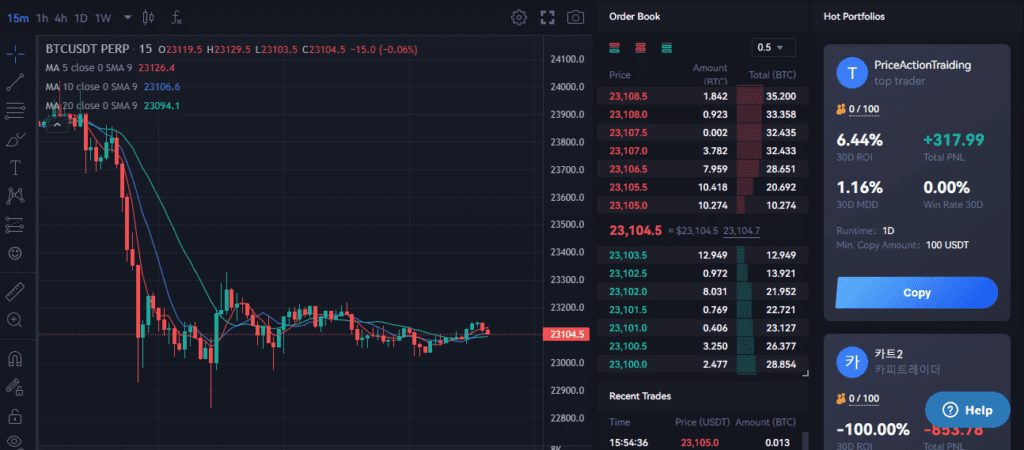The width and height of the screenshot is (1024, 450).
Task: Click the Order Book heading
Action: pos(635,16)
